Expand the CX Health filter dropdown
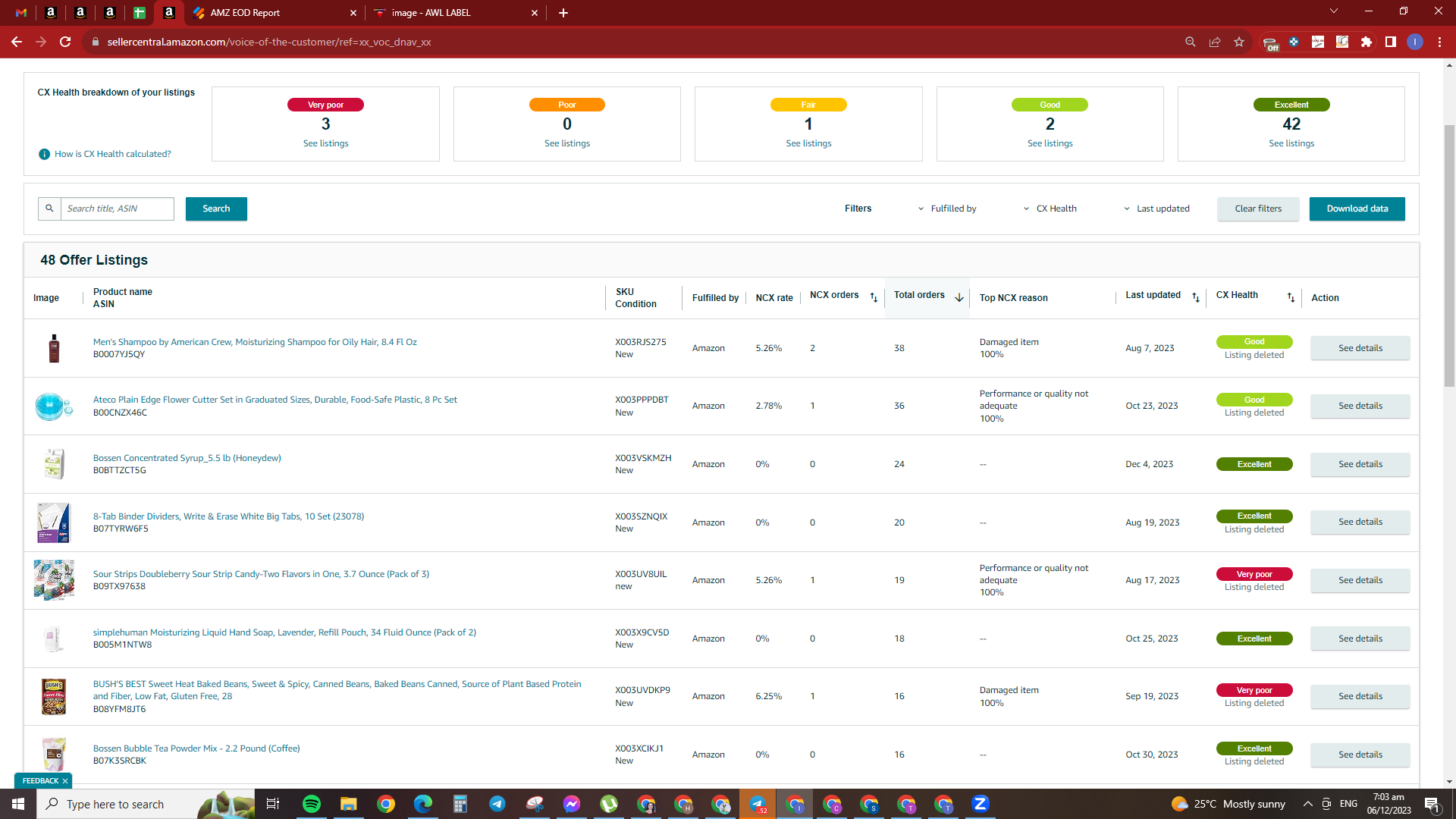Image resolution: width=1456 pixels, height=819 pixels. (1050, 209)
